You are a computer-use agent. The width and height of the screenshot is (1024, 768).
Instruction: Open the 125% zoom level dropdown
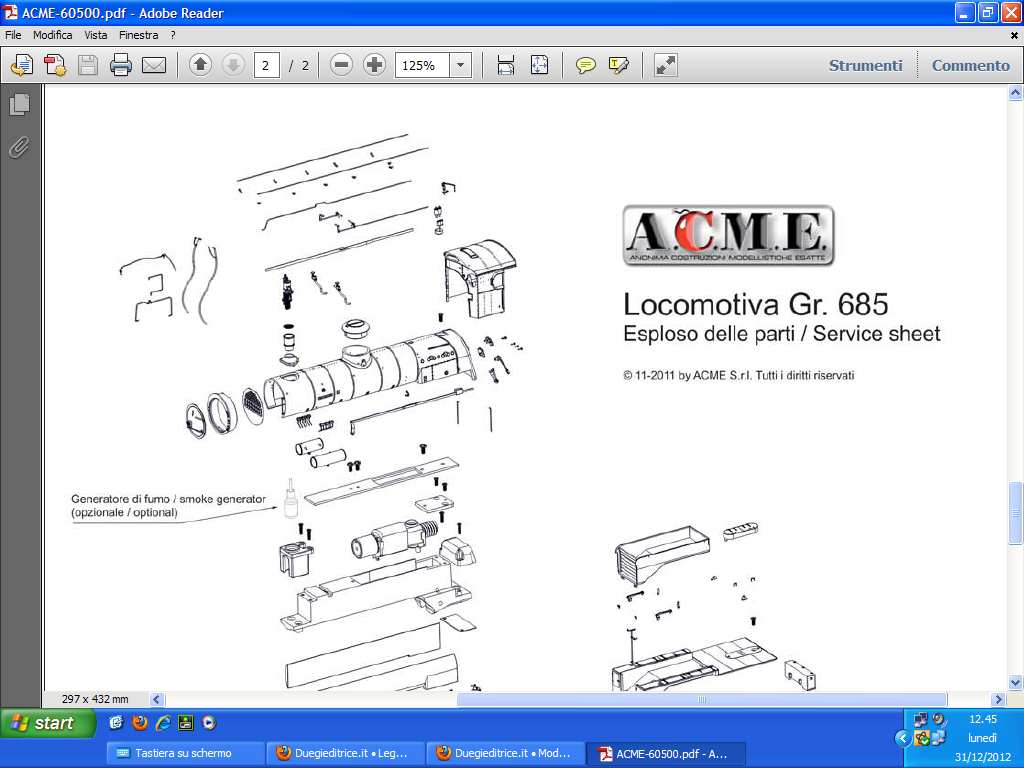[x=461, y=66]
